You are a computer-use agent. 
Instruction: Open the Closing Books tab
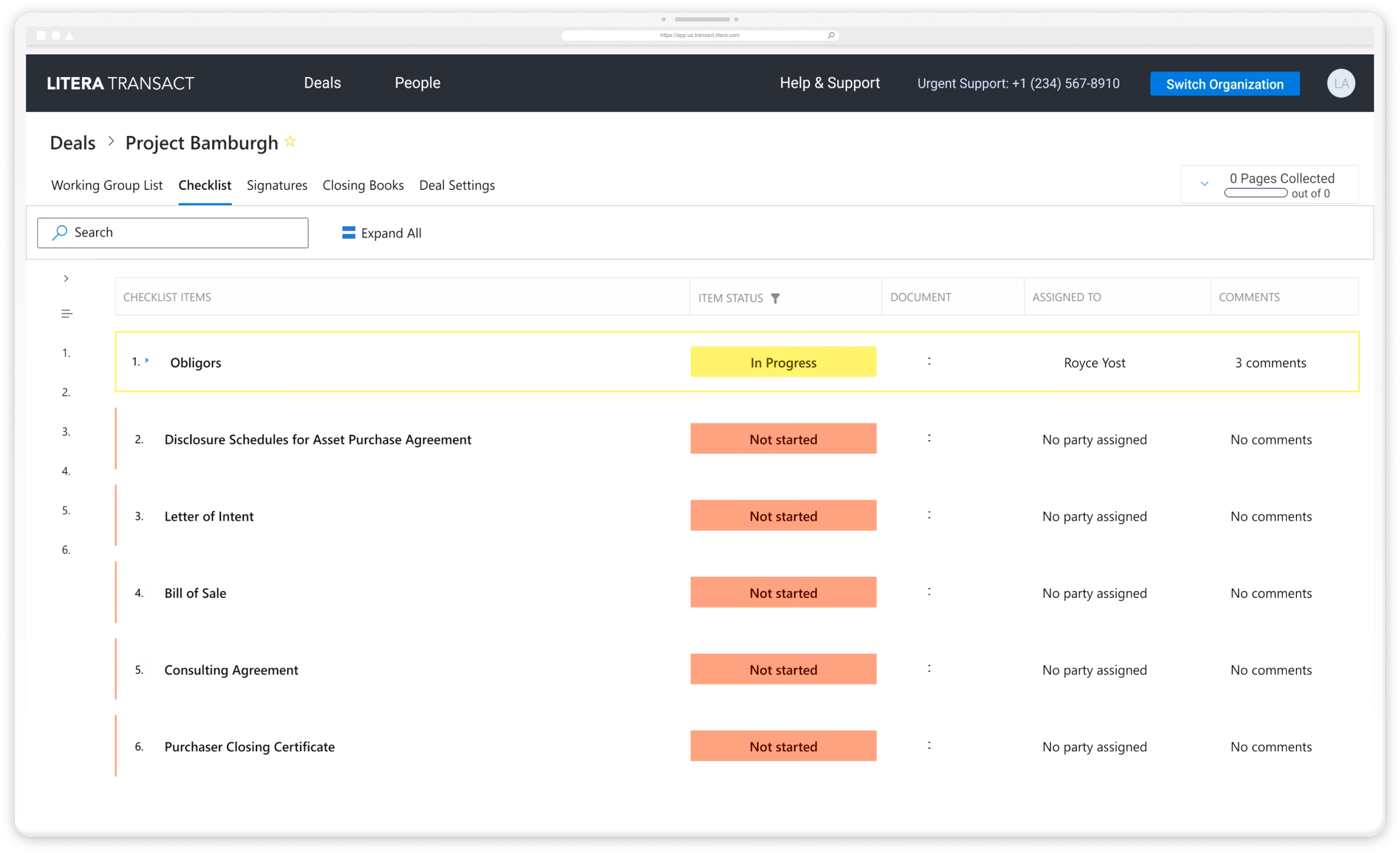click(x=362, y=185)
